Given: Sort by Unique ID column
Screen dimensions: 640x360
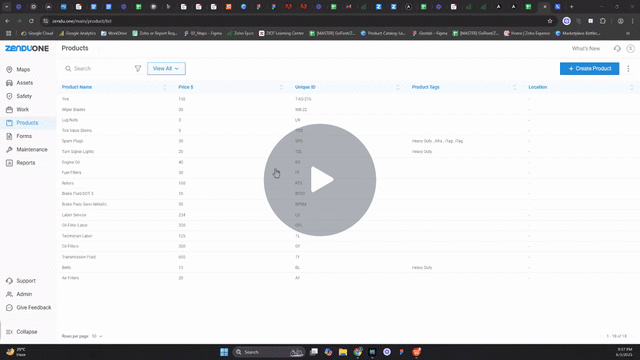Looking at the screenshot, I should click(x=305, y=87).
